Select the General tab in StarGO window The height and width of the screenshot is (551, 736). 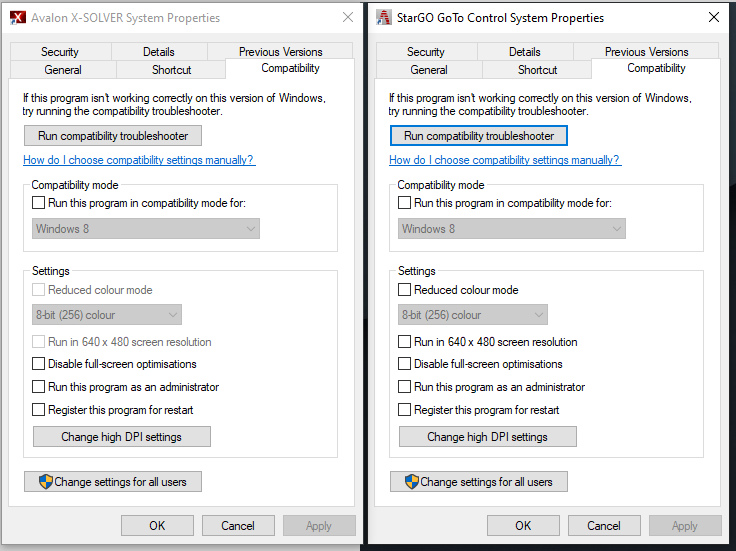[x=429, y=70]
